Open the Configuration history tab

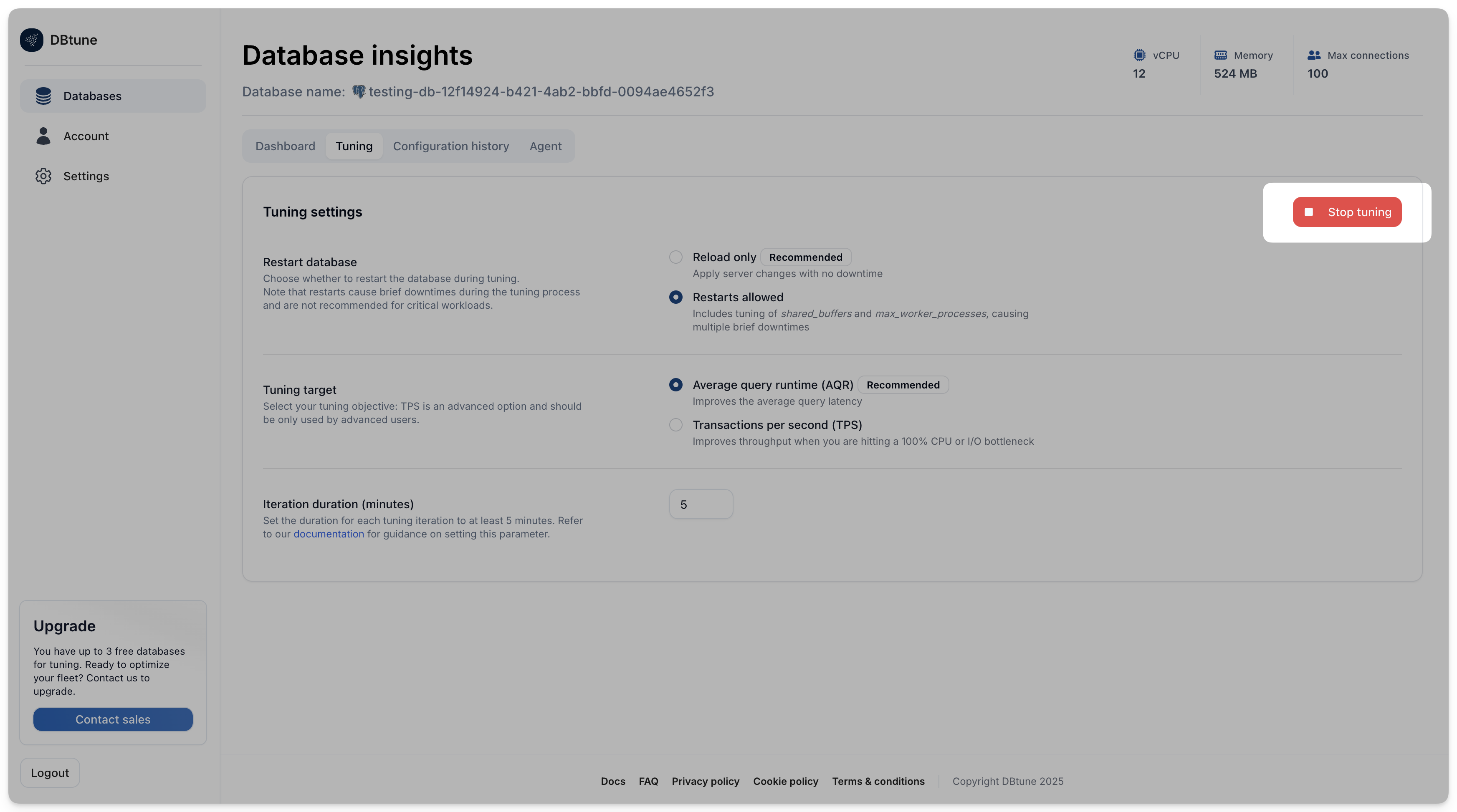coord(451,146)
